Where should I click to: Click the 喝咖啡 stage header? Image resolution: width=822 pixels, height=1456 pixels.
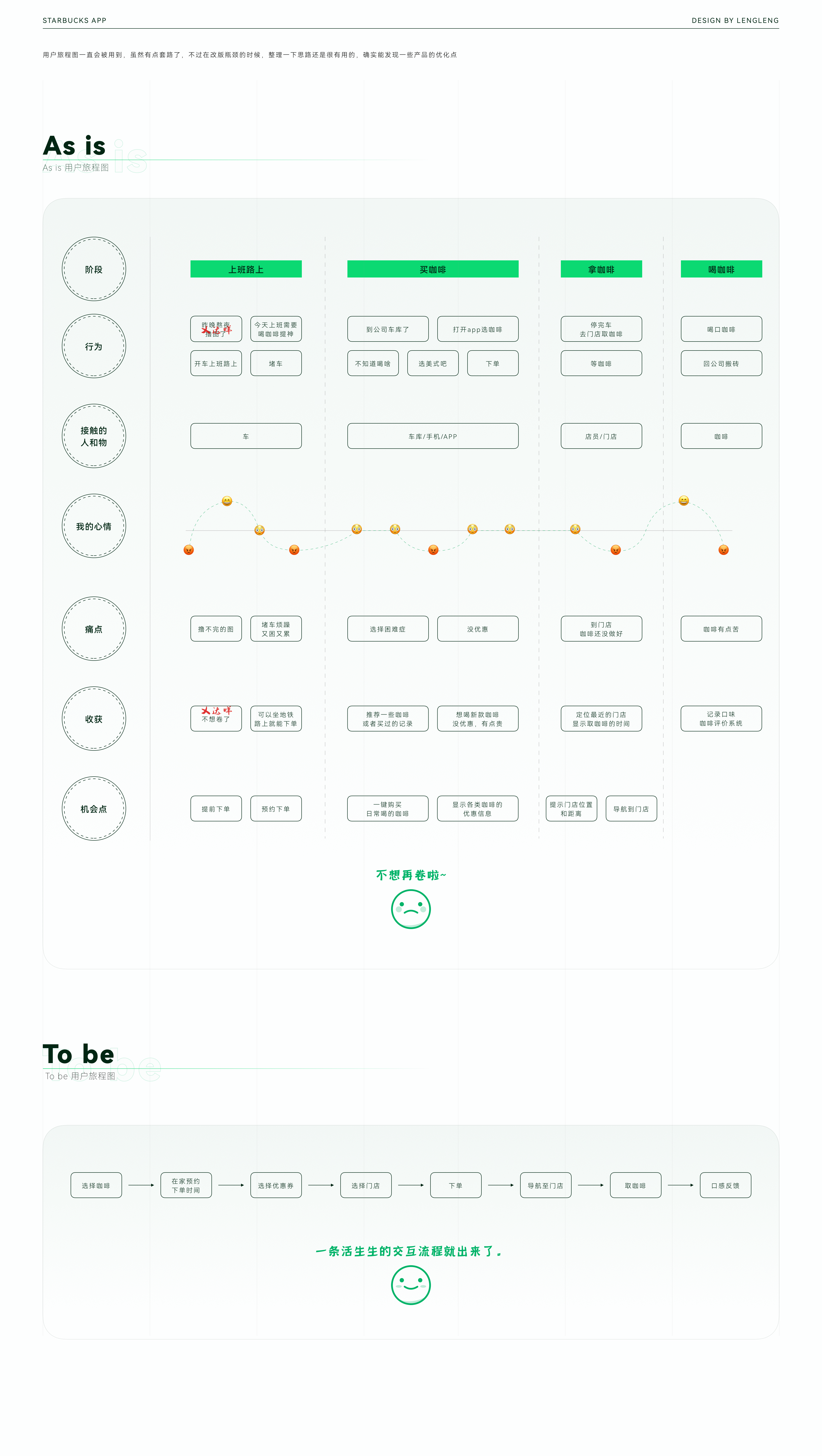[721, 269]
